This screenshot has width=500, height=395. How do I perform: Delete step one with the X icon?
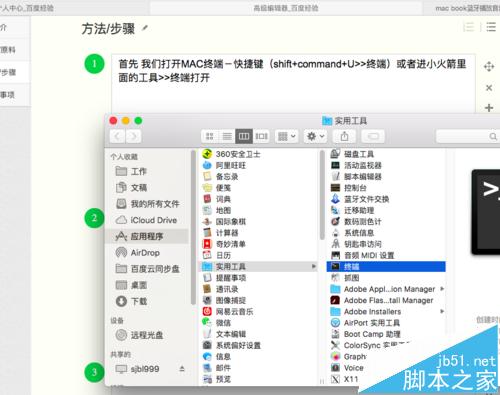click(x=489, y=88)
